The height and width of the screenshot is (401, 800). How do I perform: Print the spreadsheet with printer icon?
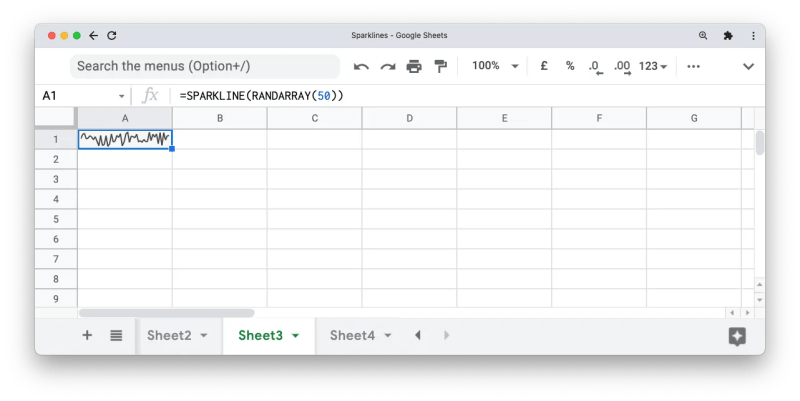point(414,66)
